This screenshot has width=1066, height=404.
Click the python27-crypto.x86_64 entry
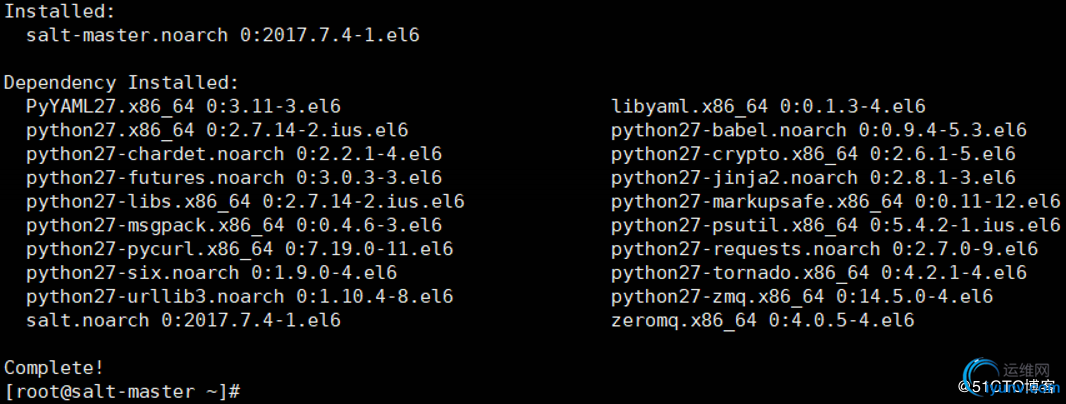point(813,154)
